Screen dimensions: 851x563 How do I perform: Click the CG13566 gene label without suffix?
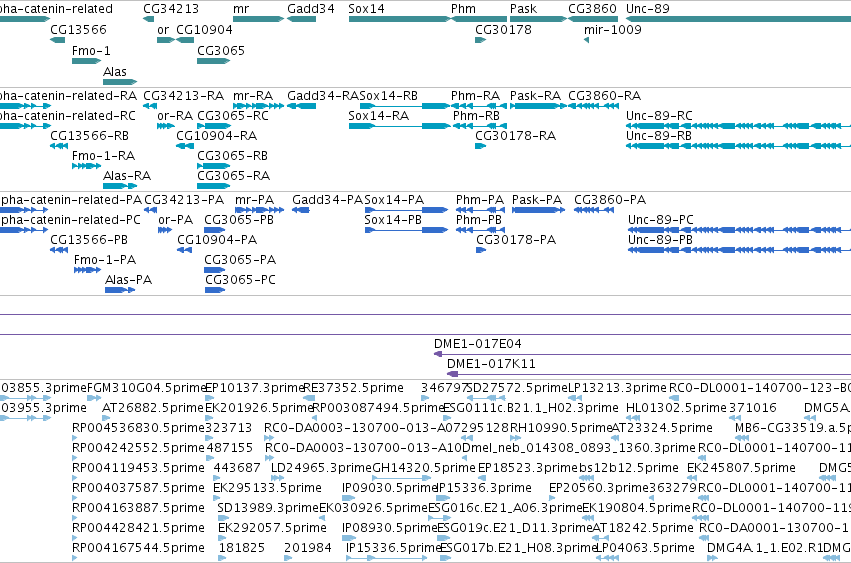click(x=78, y=30)
